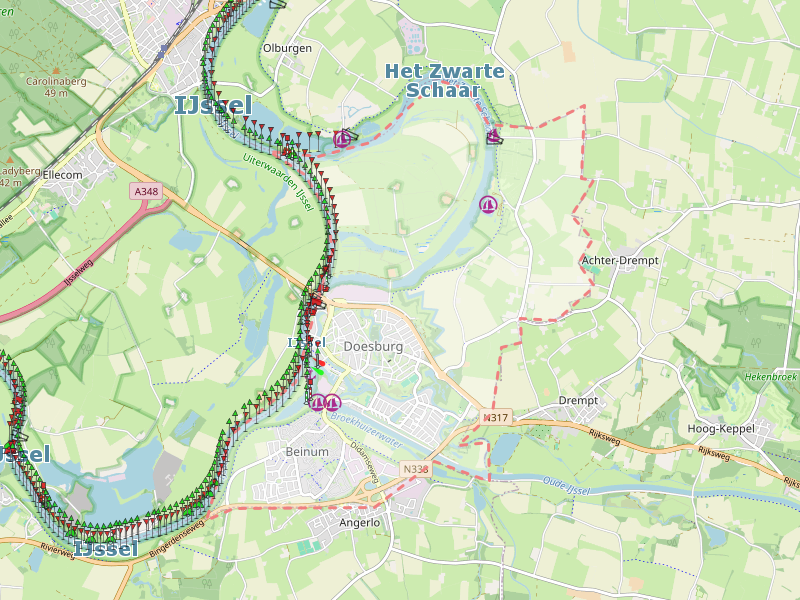
Task: Click the right marina icon at Doesburg harbour
Action: [x=333, y=403]
